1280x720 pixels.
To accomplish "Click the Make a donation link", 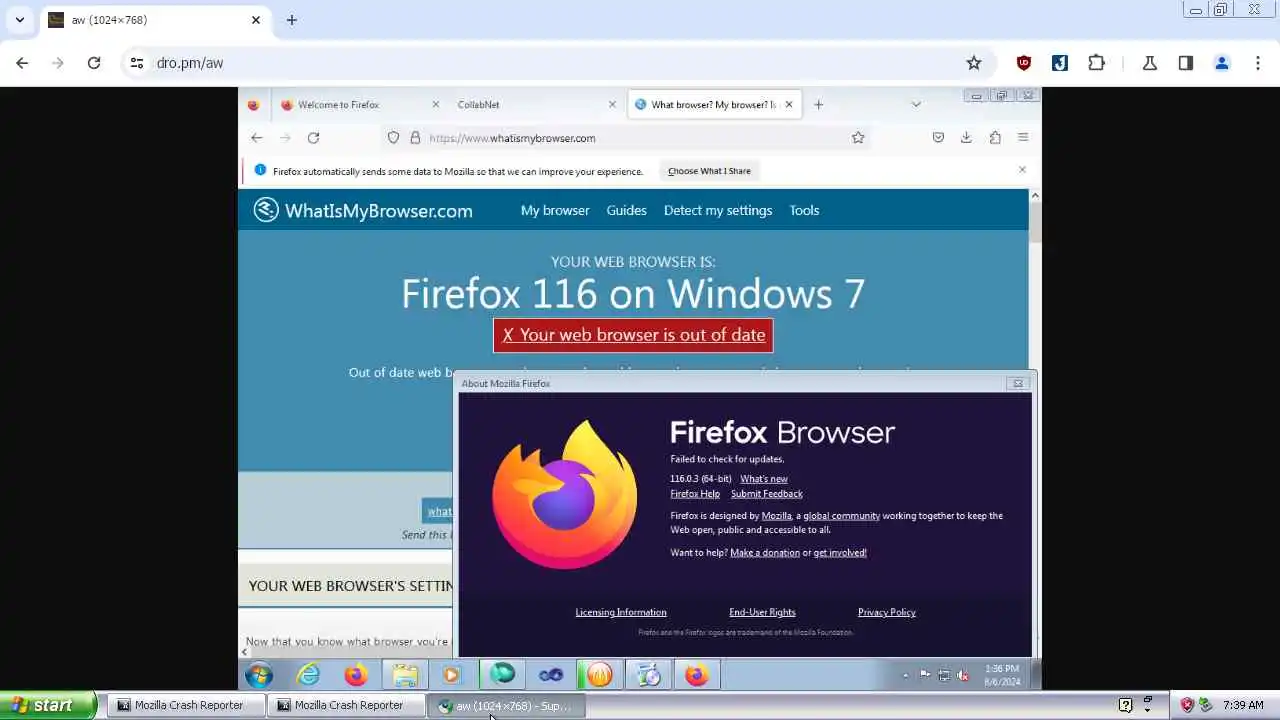I will (x=765, y=553).
